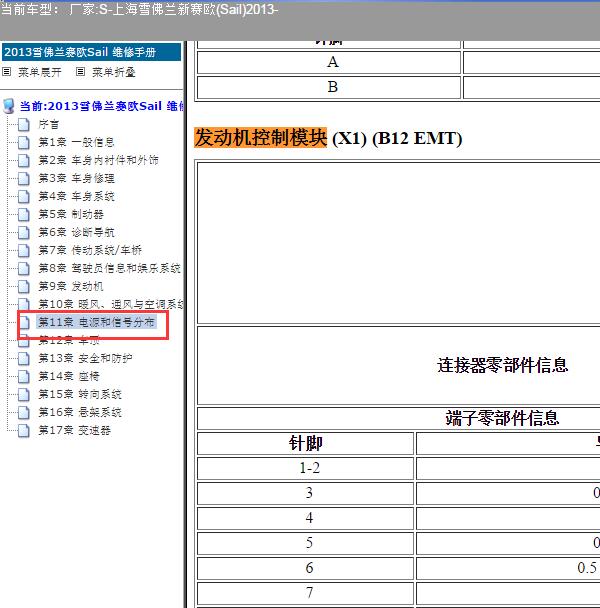Screen dimensions: 600x608
Task: Open 第6章 诊断导航 chapter
Action: [76, 233]
